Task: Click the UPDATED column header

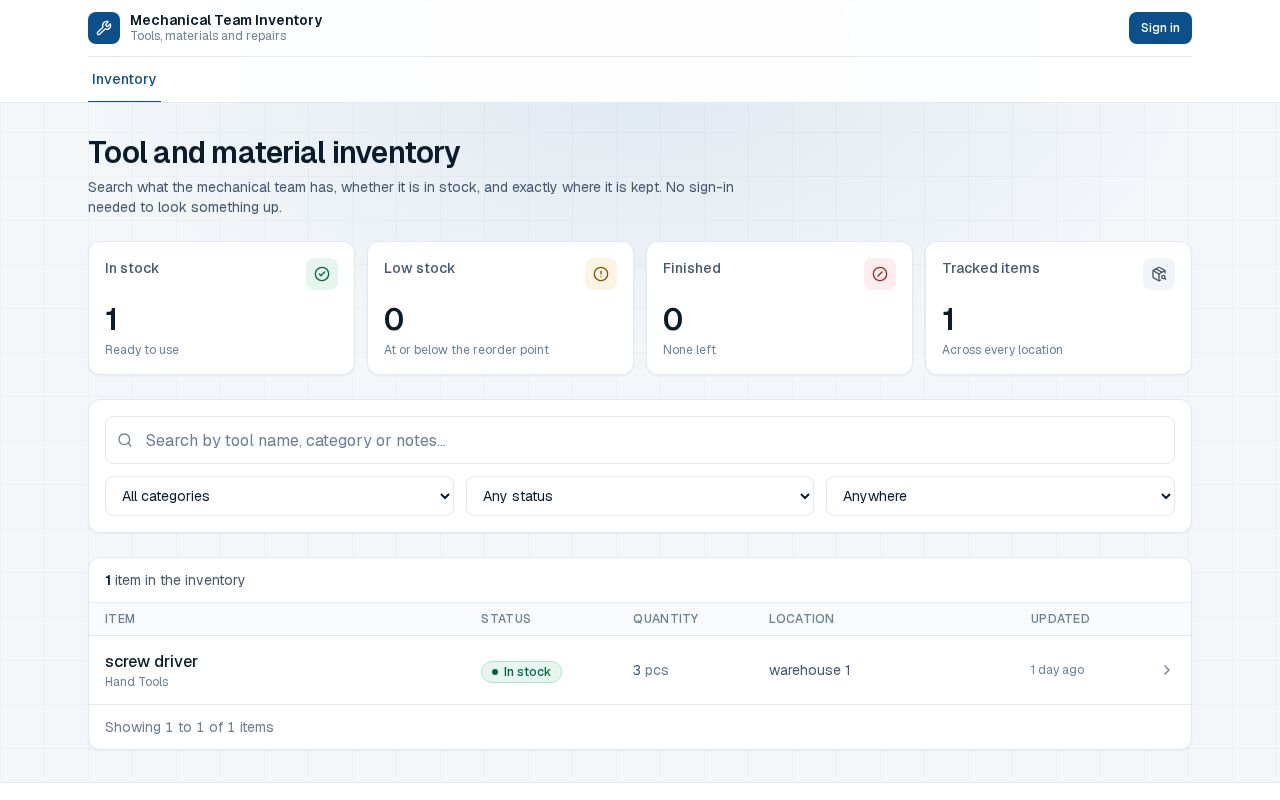Action: [x=1060, y=619]
